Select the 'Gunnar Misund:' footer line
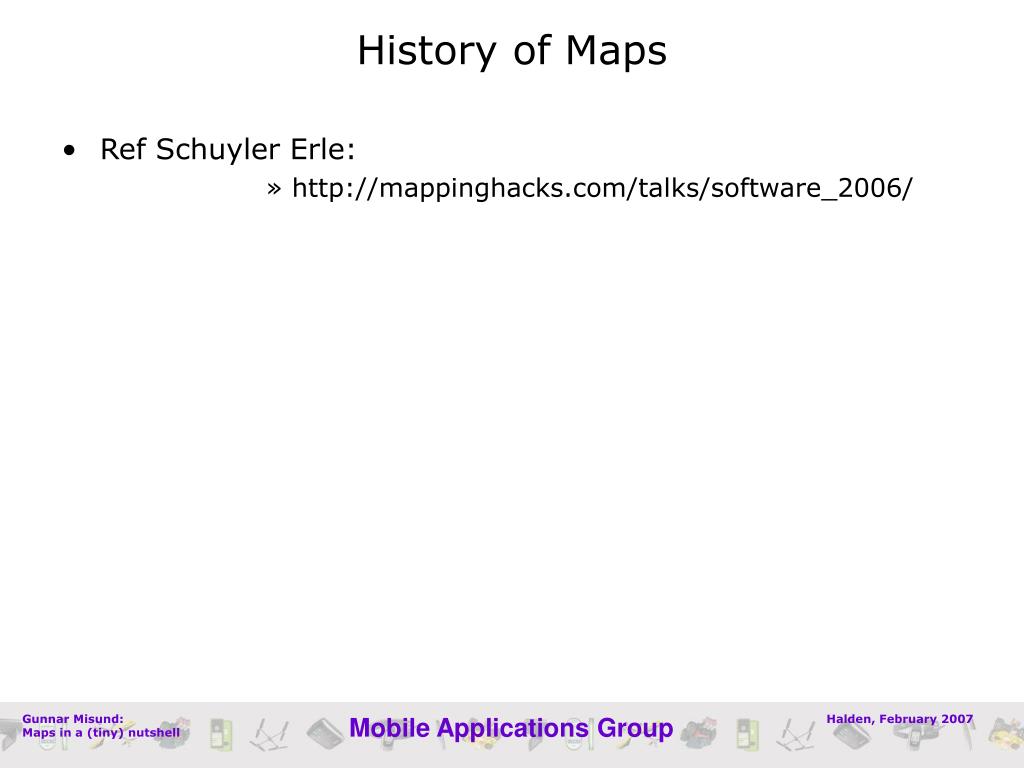Viewport: 1024px width, 768px height. [x=72, y=719]
